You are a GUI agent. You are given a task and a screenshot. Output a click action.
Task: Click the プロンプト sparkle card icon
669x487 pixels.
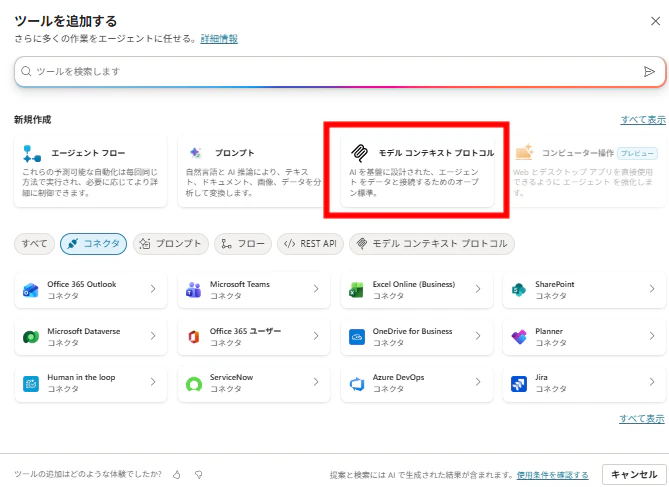pos(195,152)
